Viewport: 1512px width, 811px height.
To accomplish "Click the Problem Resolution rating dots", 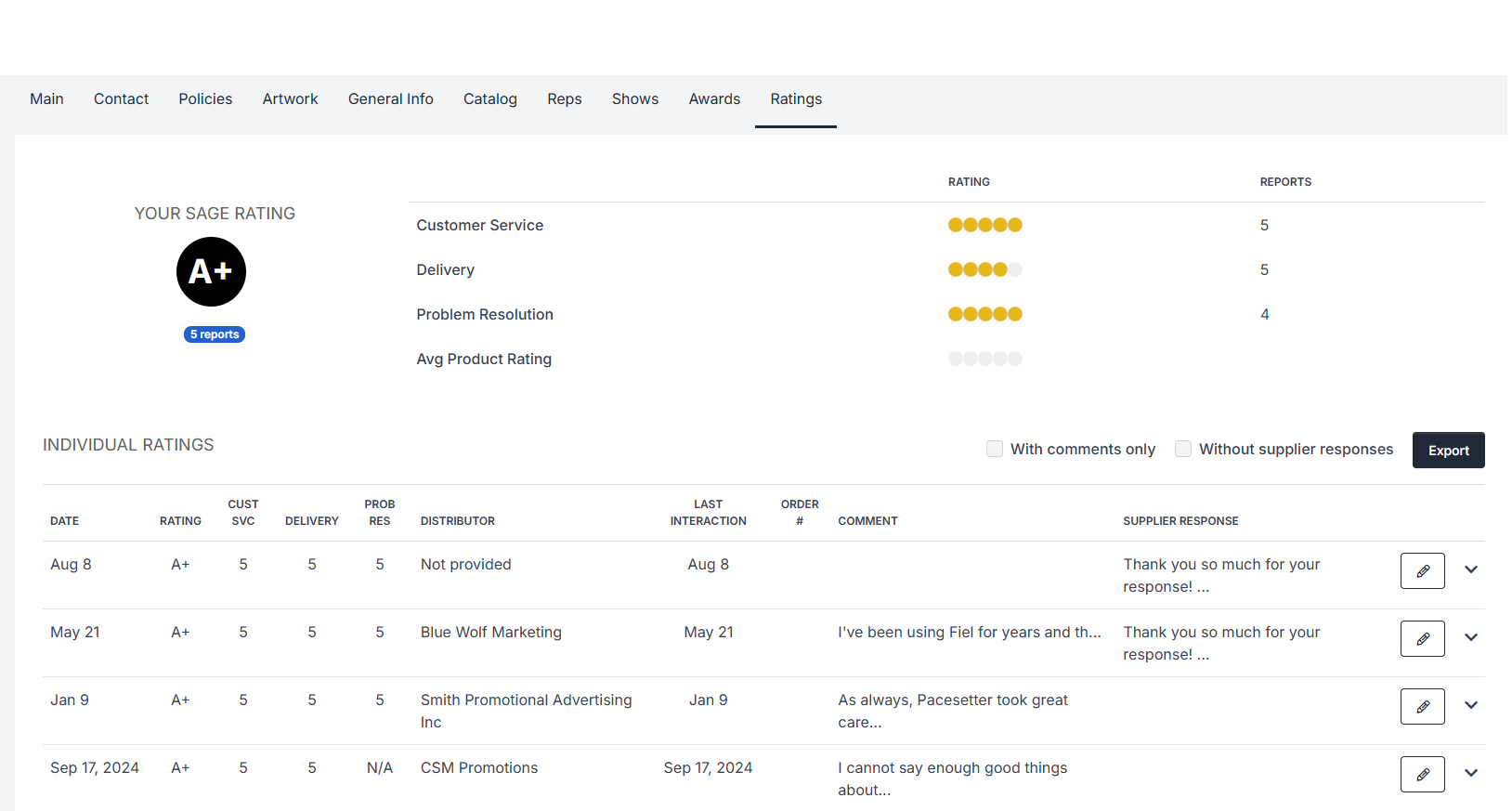I will tap(984, 314).
